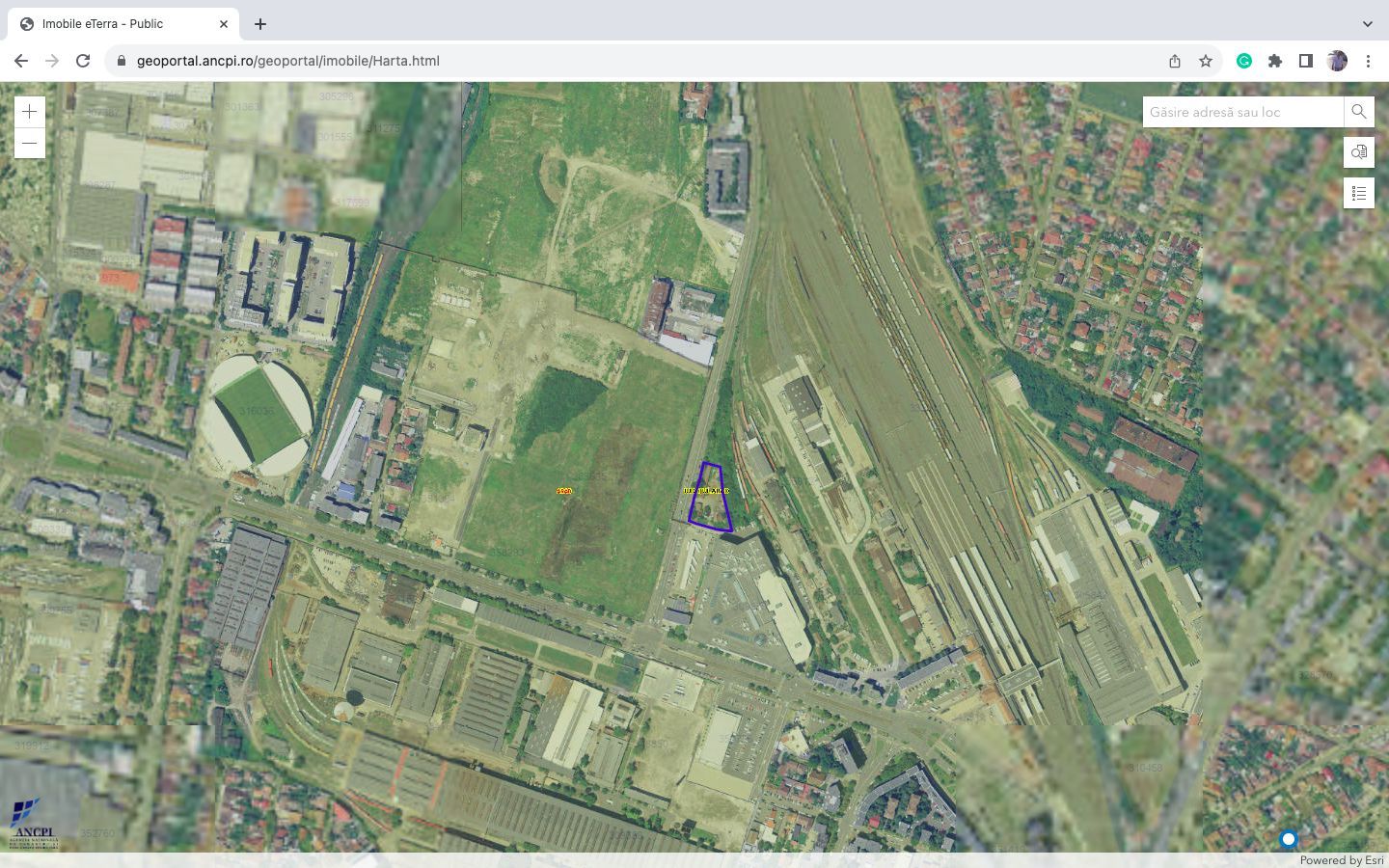Click the blue GPS location dot on the map

(1288, 839)
